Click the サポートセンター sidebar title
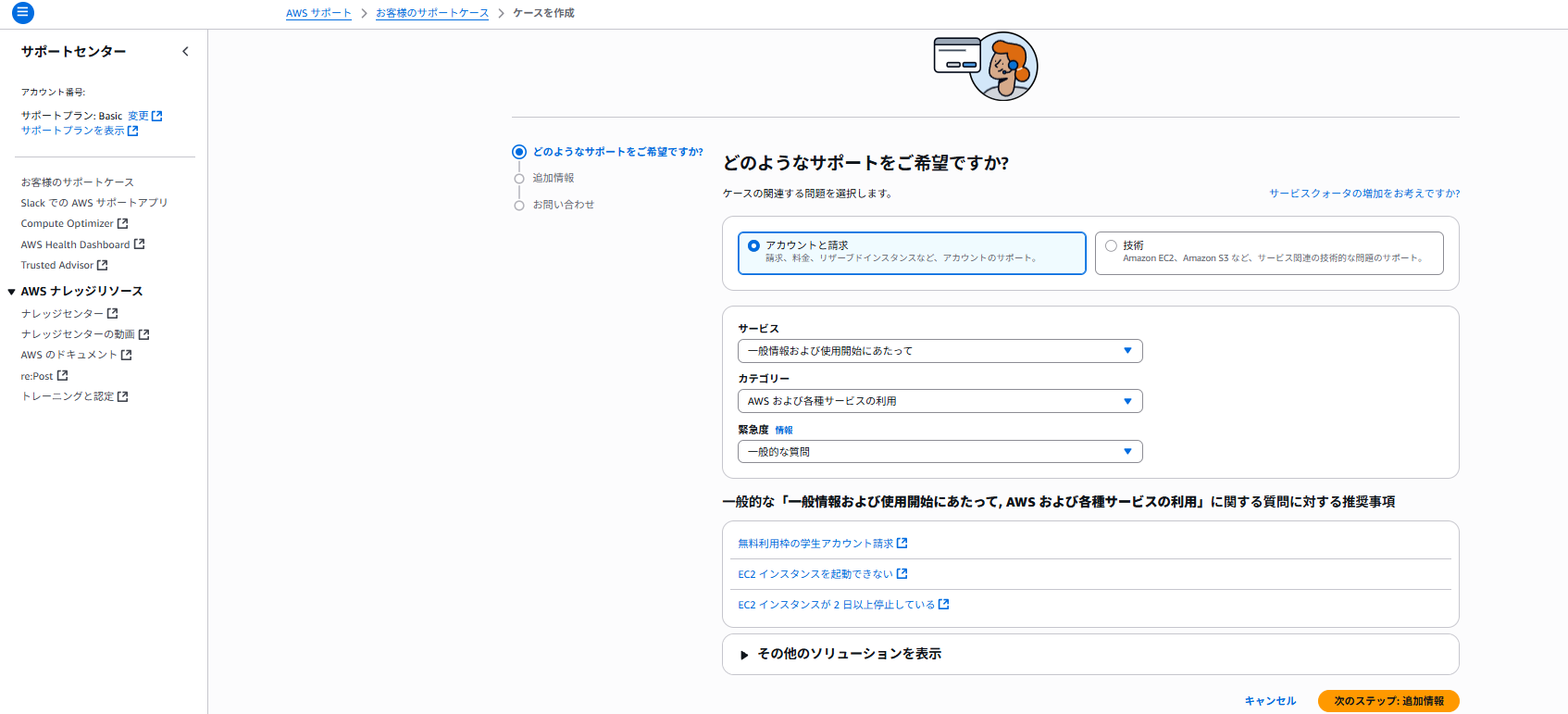 tap(74, 52)
